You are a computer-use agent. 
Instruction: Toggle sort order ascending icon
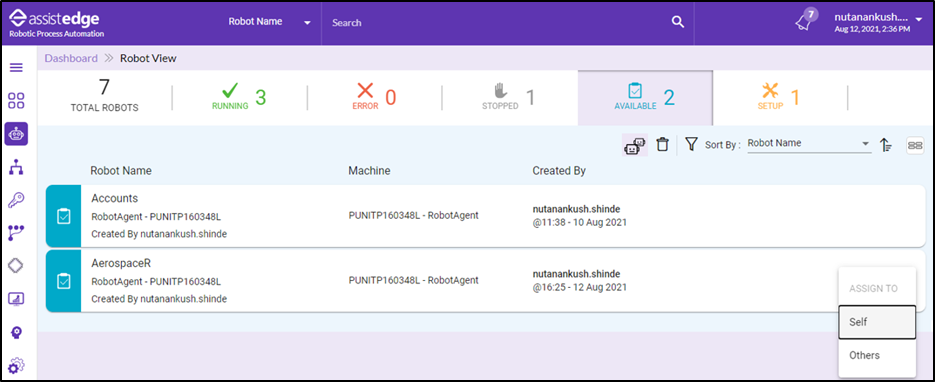886,144
